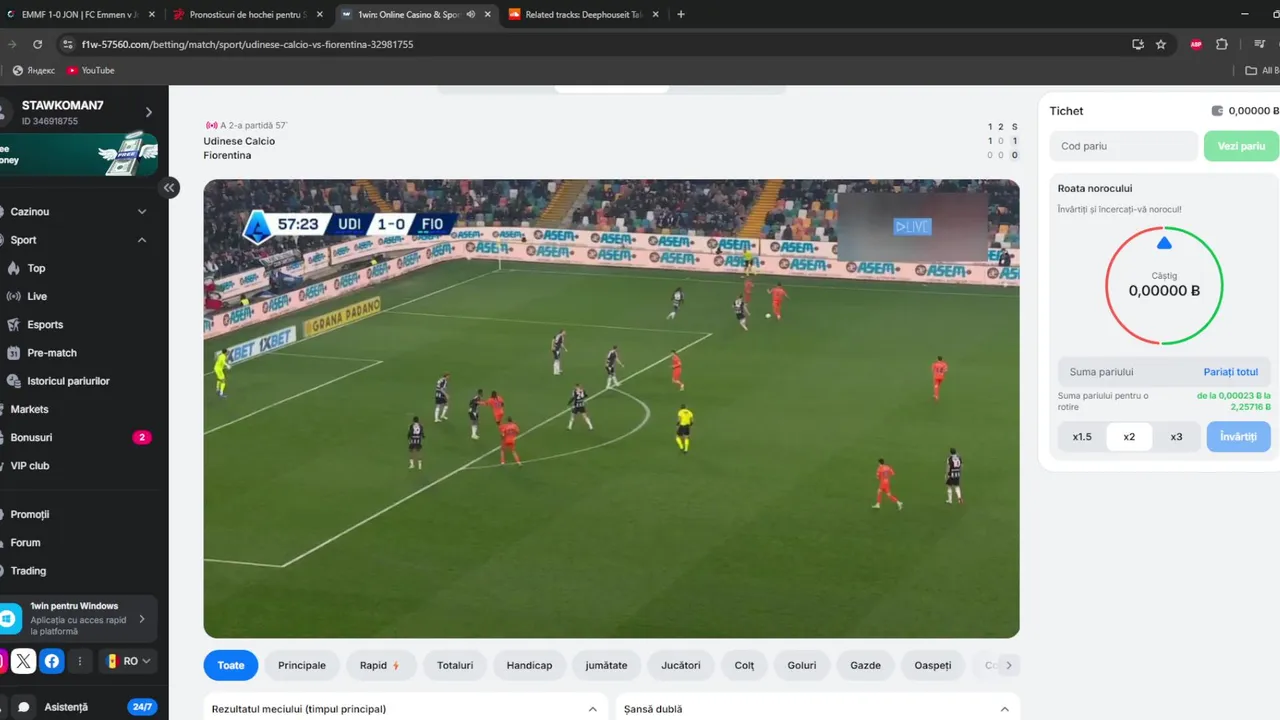Open a new browser tab
This screenshot has width=1280, height=720.
pos(681,14)
